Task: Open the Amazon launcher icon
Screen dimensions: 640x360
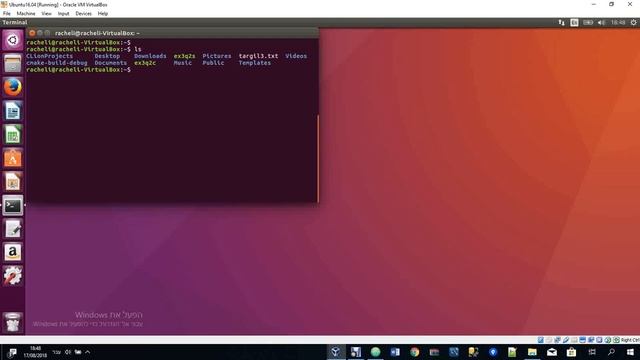Action: point(13,252)
